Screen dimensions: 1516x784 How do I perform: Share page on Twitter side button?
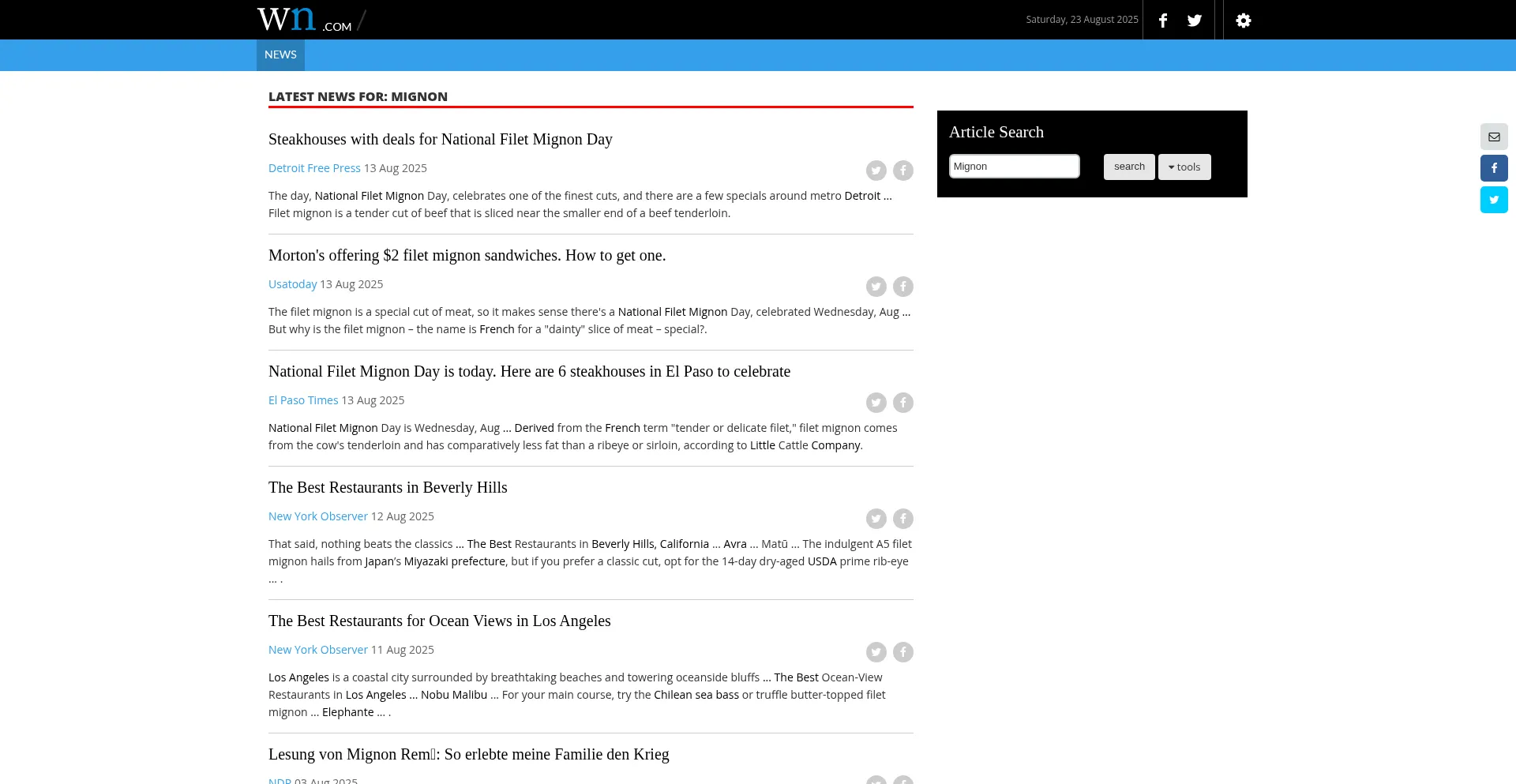1494,200
